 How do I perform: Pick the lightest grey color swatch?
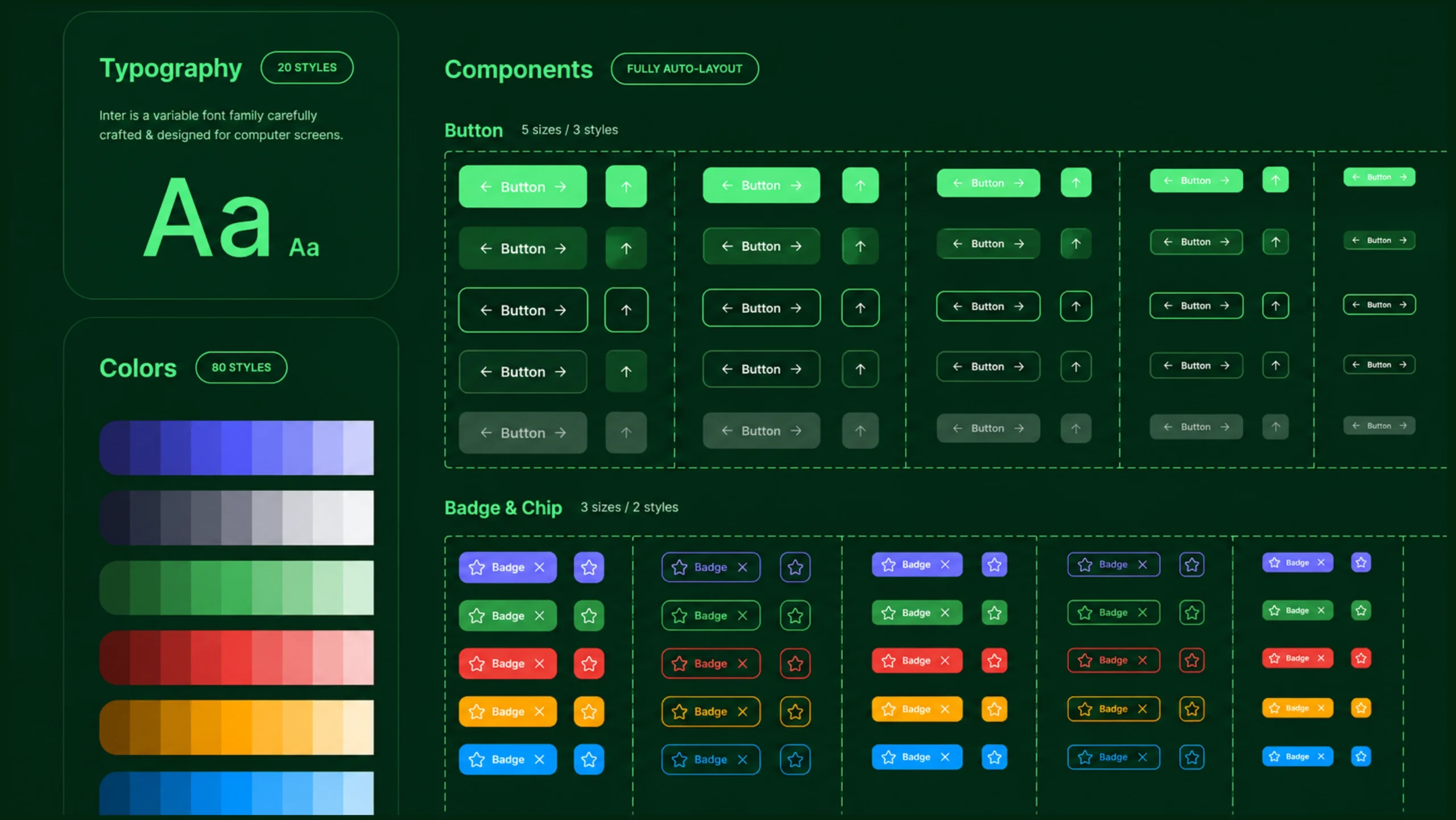[x=358, y=517]
